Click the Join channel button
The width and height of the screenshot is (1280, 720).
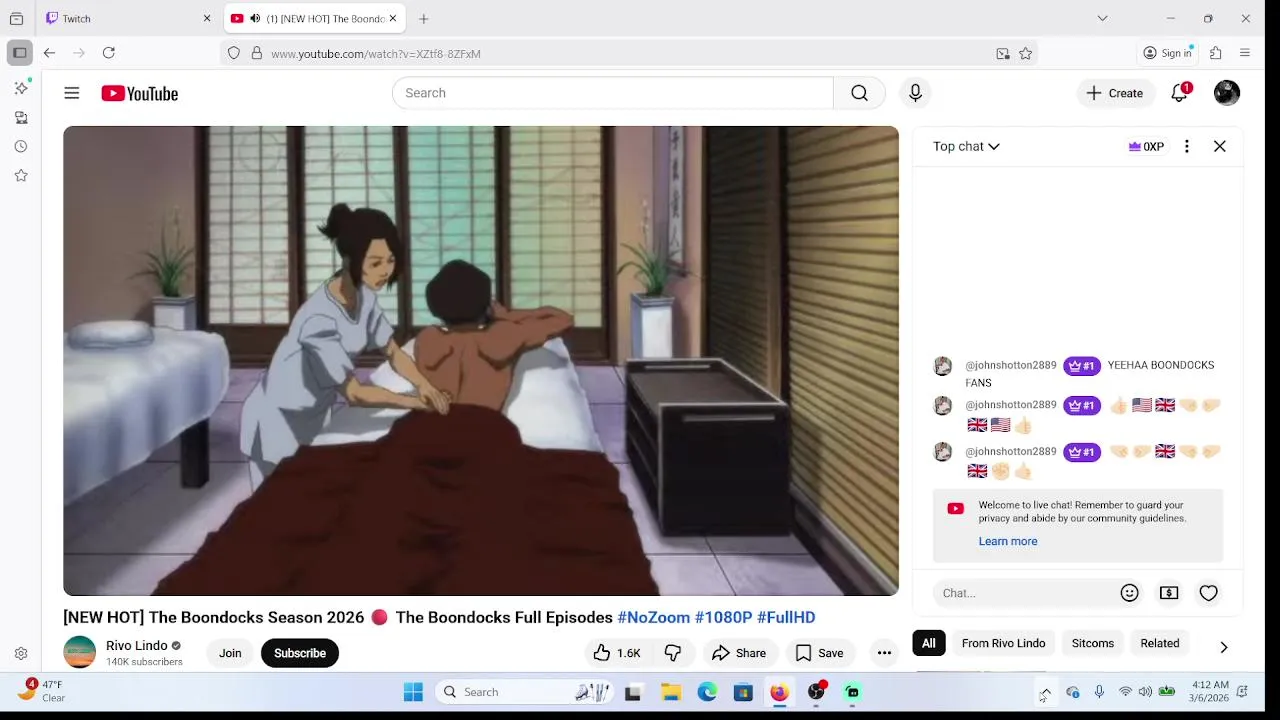230,653
